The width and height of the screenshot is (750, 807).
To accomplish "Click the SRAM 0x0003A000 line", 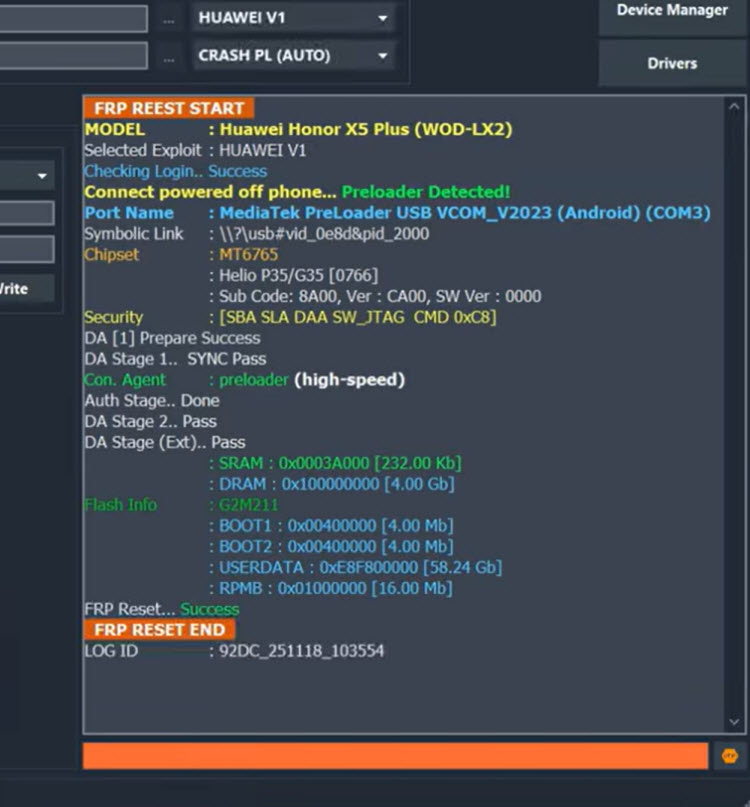I will click(x=335, y=463).
